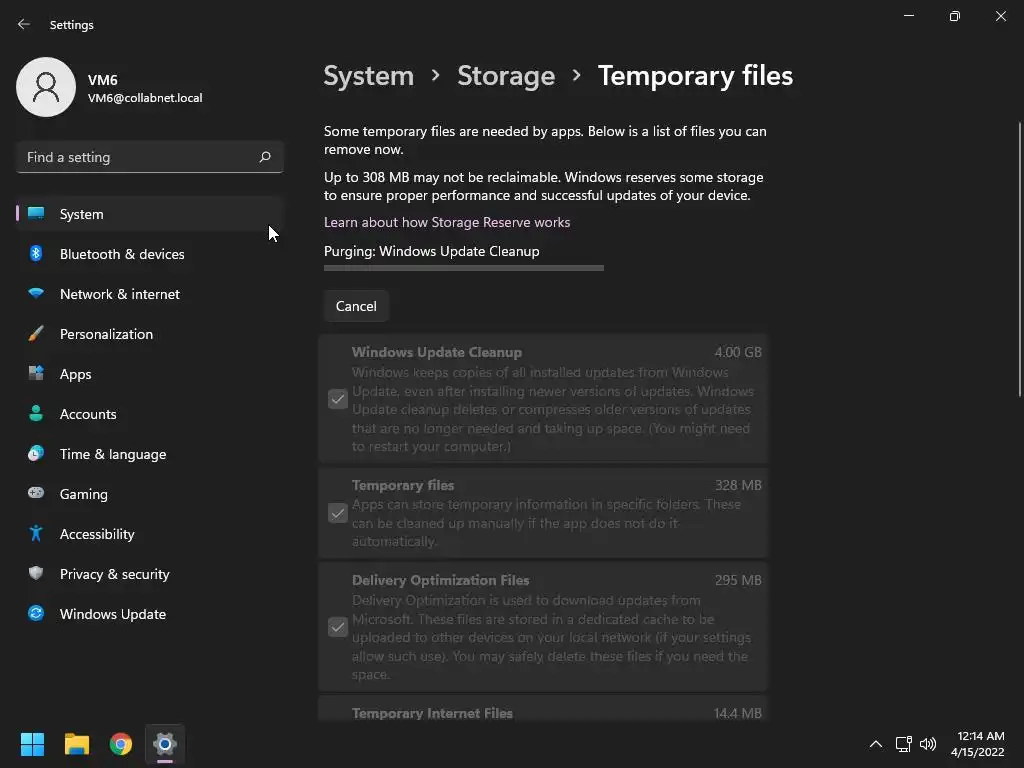The image size is (1024, 768).
Task: Show hidden icons in system tray
Action: click(x=876, y=744)
